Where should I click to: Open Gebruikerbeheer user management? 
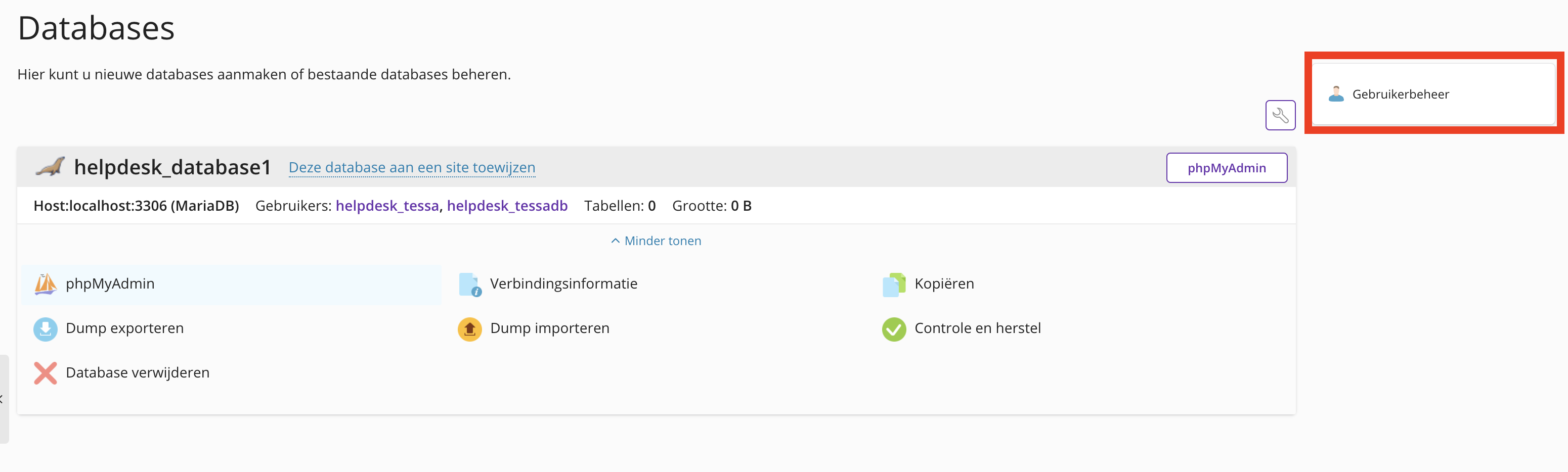[1400, 95]
